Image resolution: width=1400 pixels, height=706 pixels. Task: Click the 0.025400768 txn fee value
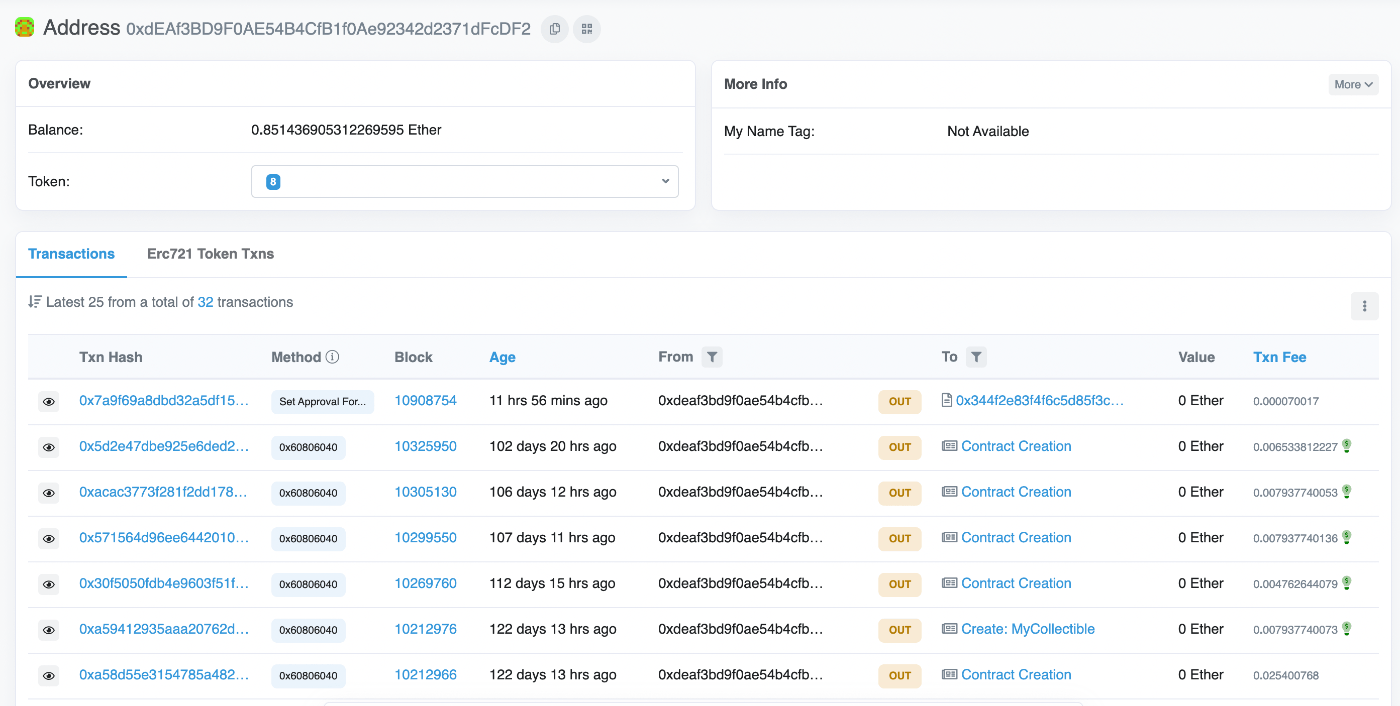[x=1286, y=676]
